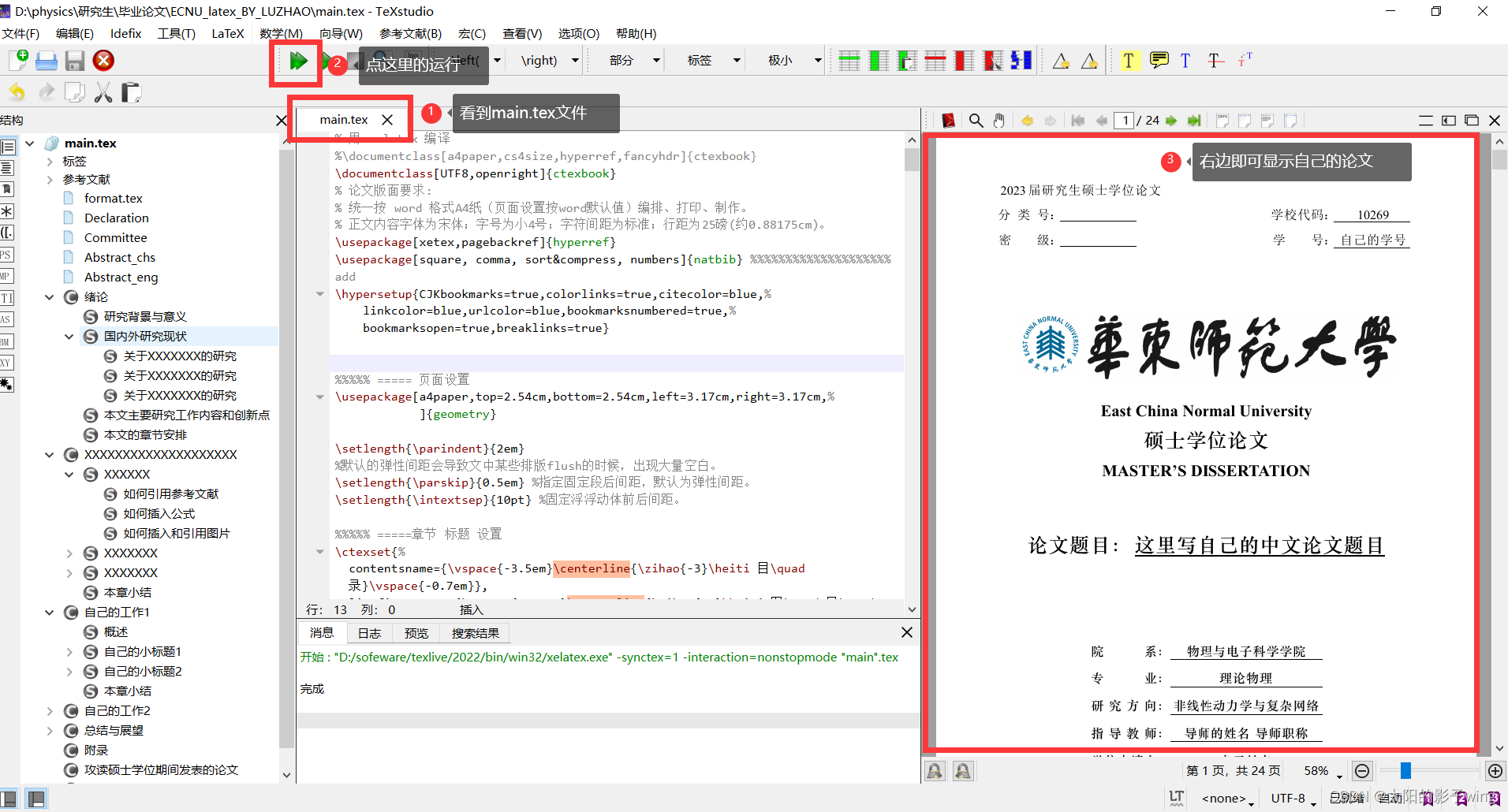Open the PDF viewer's red external viewer icon
Viewport: 1508px width, 812px height.
(x=949, y=121)
